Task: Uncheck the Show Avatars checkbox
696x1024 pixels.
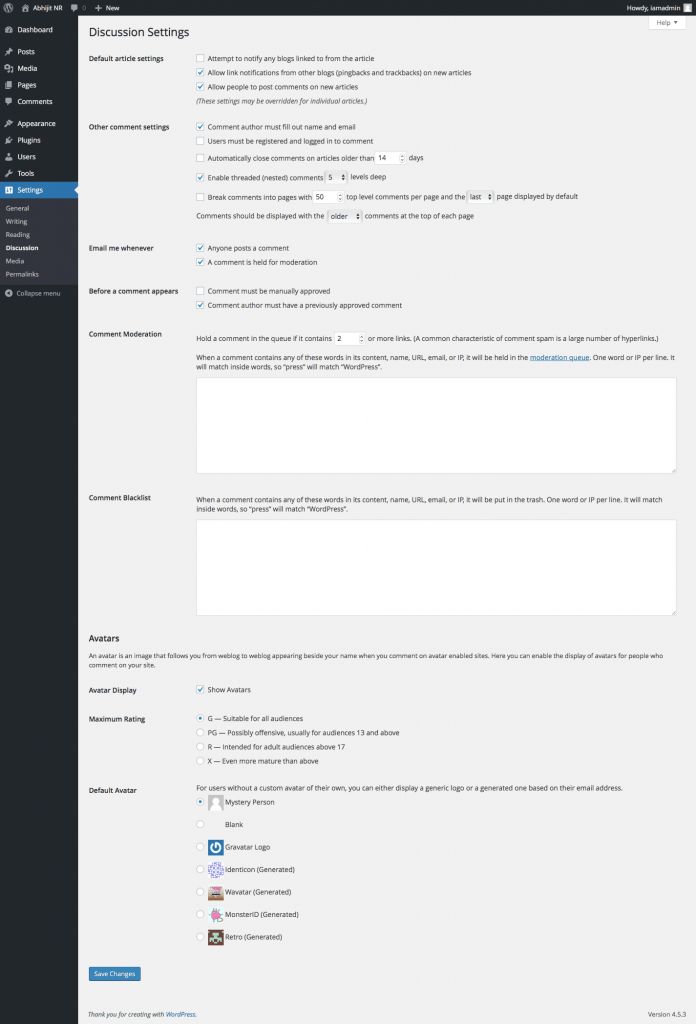Action: tap(200, 690)
